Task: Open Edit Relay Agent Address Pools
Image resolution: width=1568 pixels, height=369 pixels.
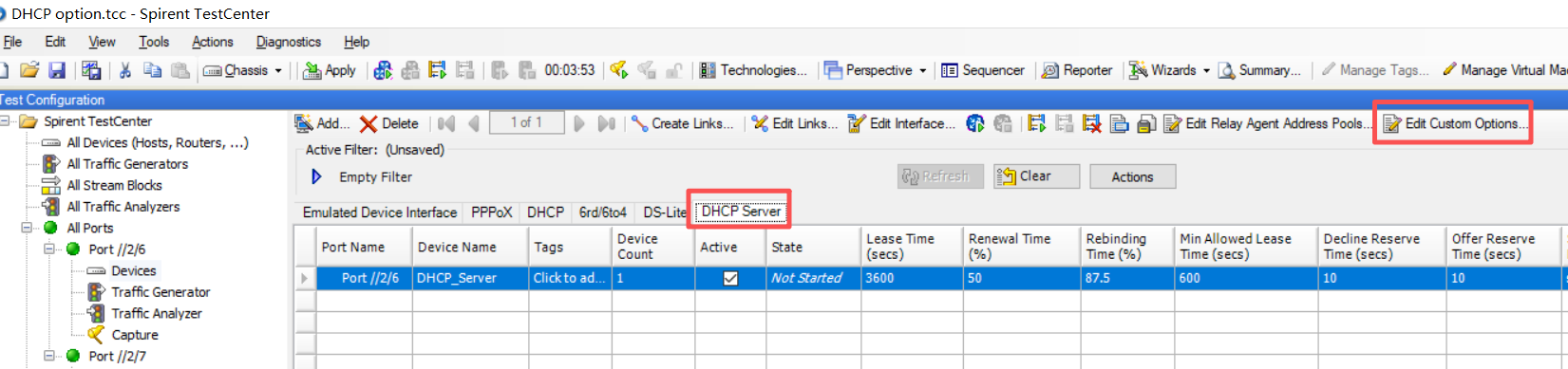Action: point(1268,123)
